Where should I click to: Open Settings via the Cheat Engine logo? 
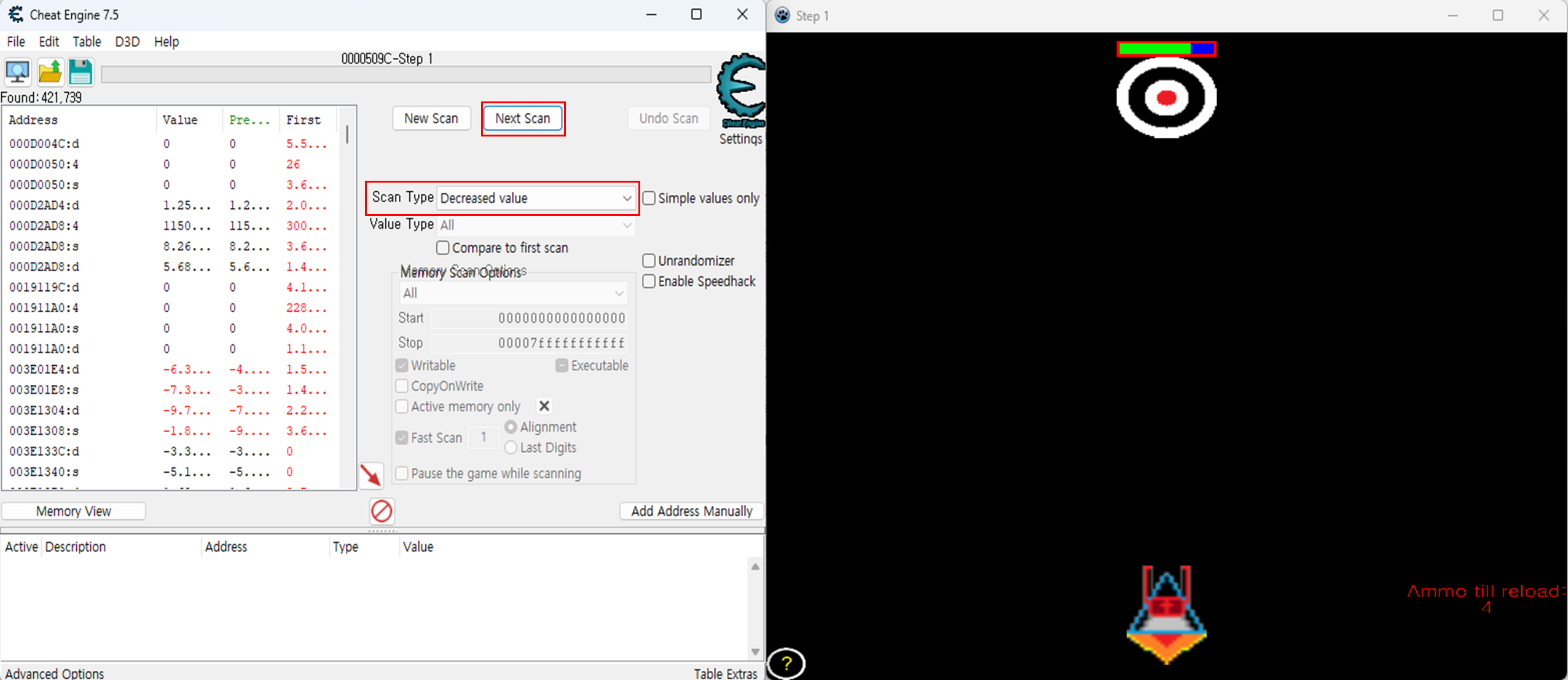(740, 91)
